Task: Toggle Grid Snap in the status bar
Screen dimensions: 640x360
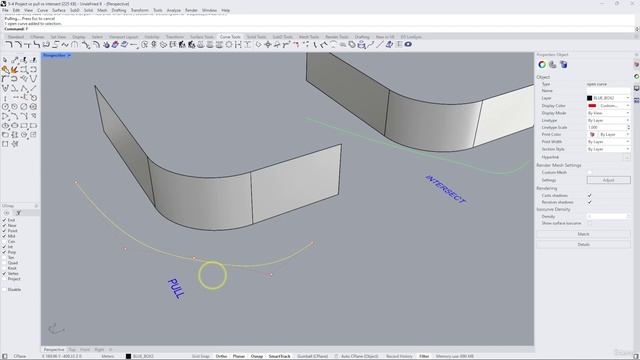Action: pos(200,356)
